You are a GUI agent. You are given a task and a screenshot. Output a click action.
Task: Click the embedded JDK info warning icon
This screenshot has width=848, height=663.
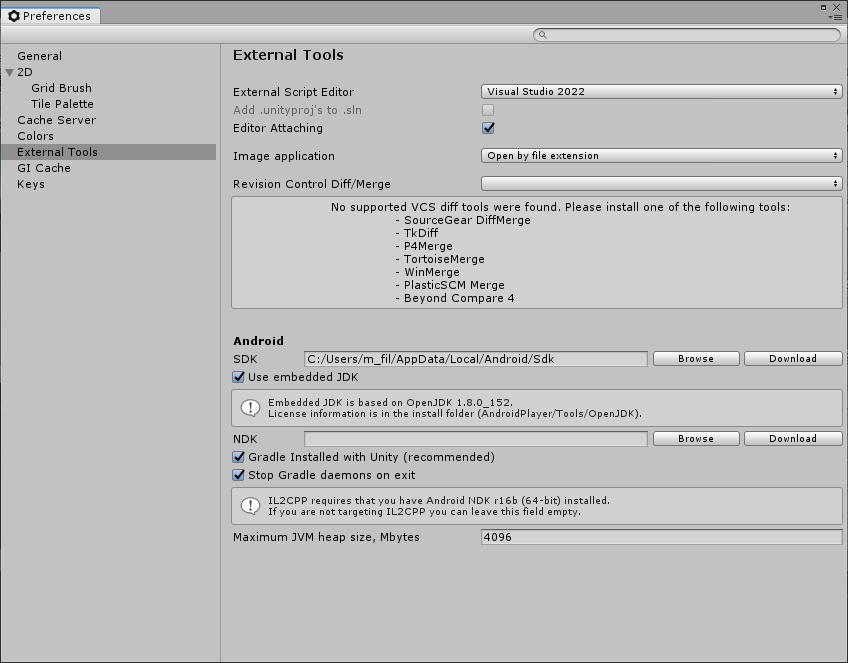pos(250,408)
